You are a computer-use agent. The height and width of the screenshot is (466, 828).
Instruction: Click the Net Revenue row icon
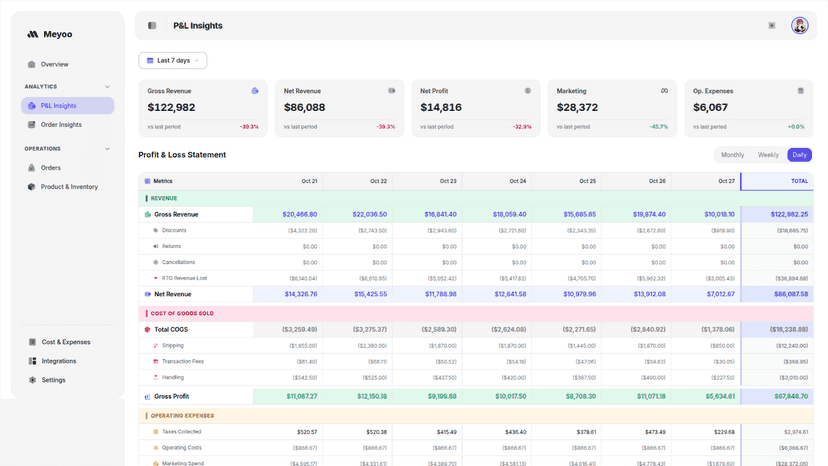click(x=148, y=294)
